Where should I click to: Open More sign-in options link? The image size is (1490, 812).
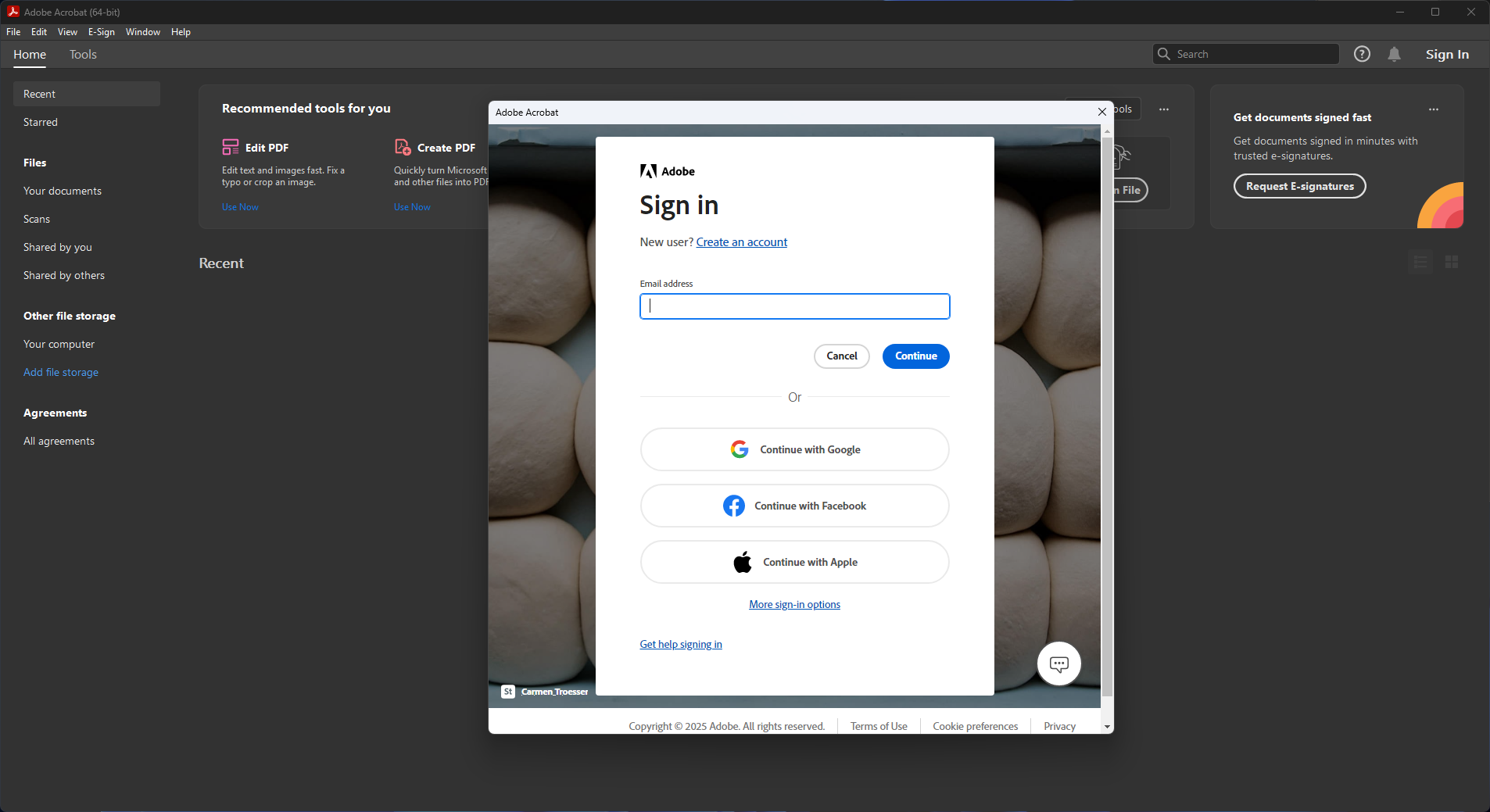(794, 605)
